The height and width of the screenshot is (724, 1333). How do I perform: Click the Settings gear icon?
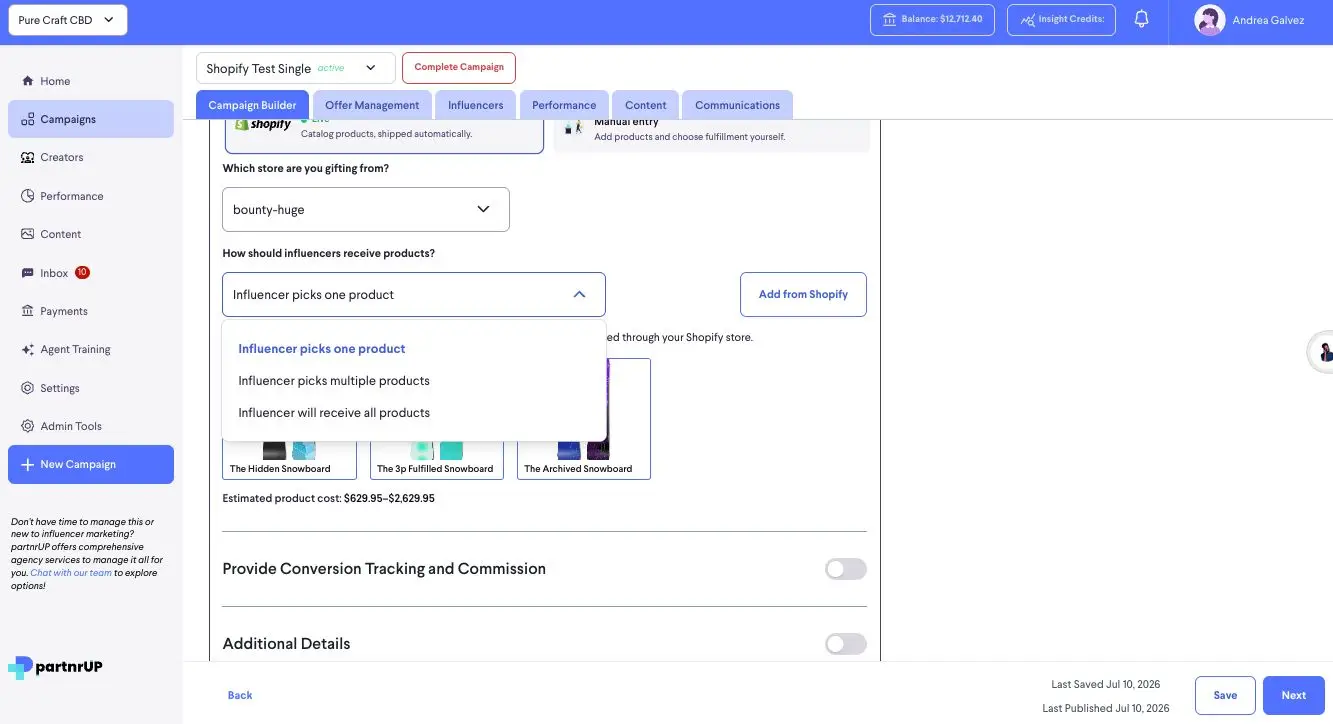pos(28,388)
